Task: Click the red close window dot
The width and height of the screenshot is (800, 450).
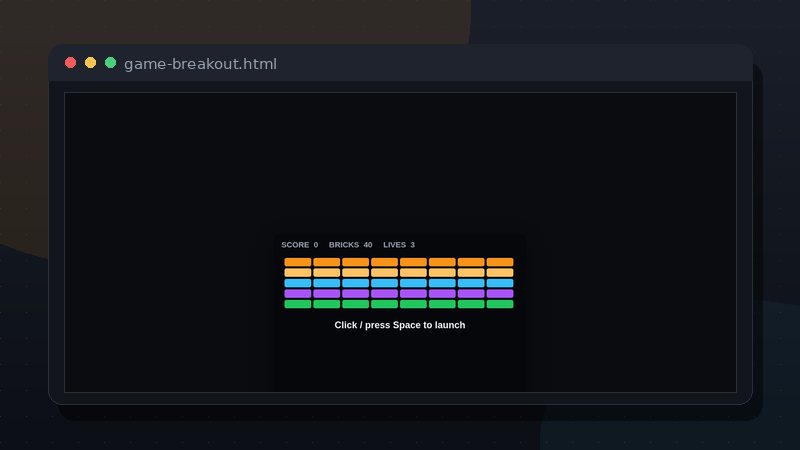Action: pyautogui.click(x=70, y=63)
